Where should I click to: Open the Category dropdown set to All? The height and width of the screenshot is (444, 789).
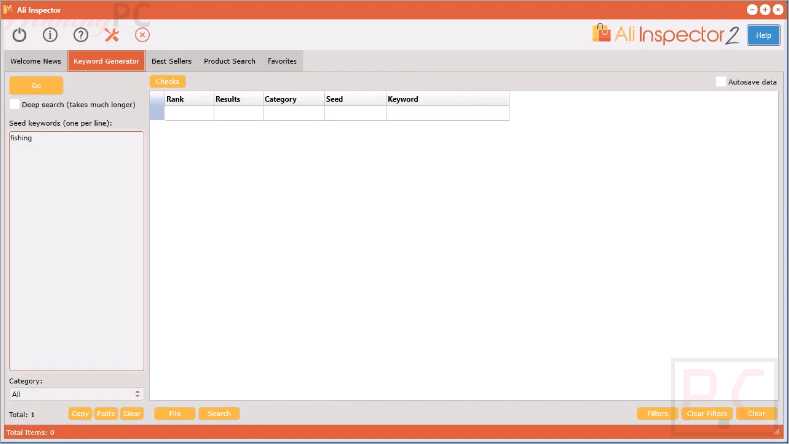[x=76, y=394]
